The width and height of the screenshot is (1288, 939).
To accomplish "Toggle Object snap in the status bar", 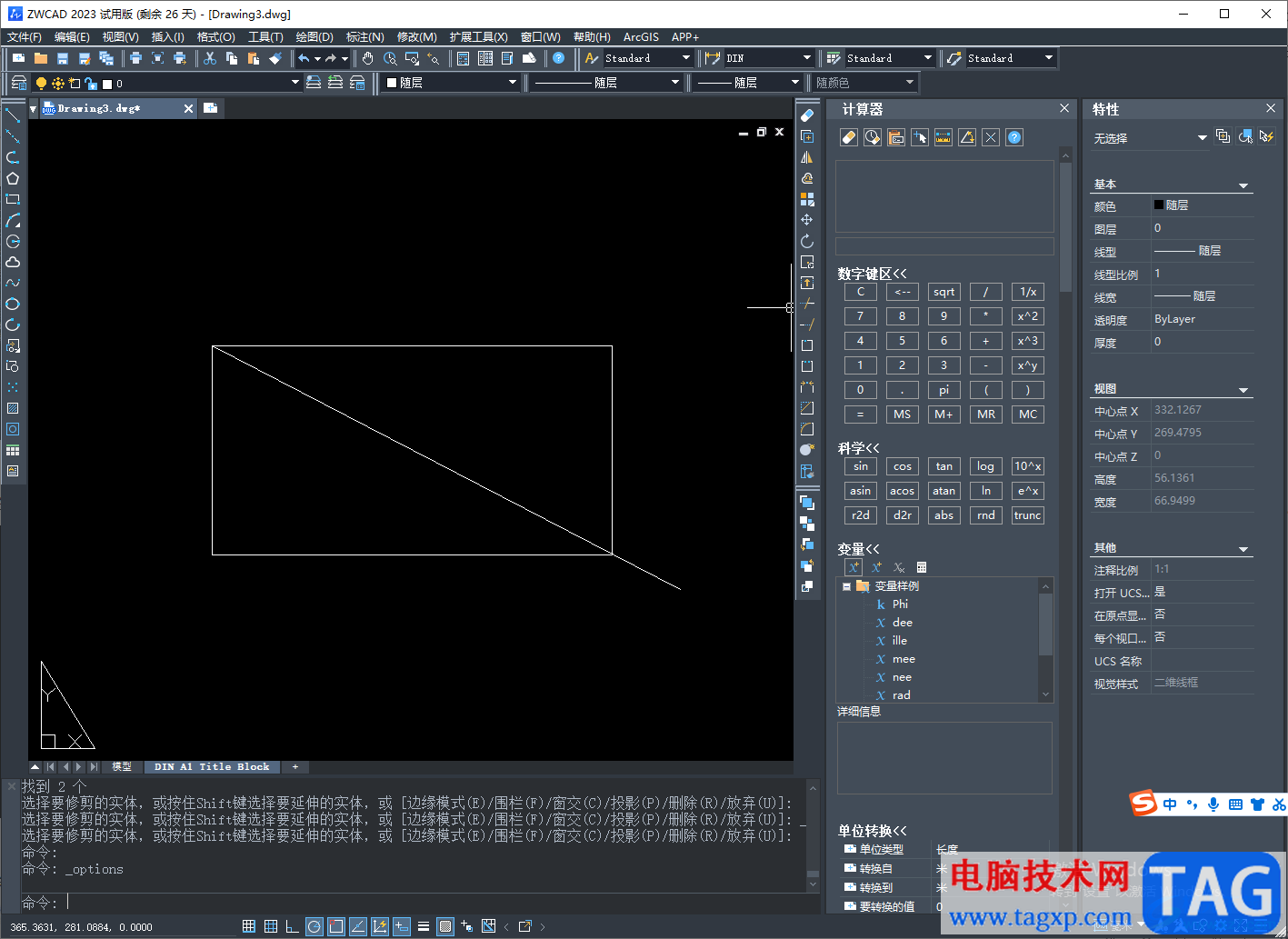I will click(335, 926).
